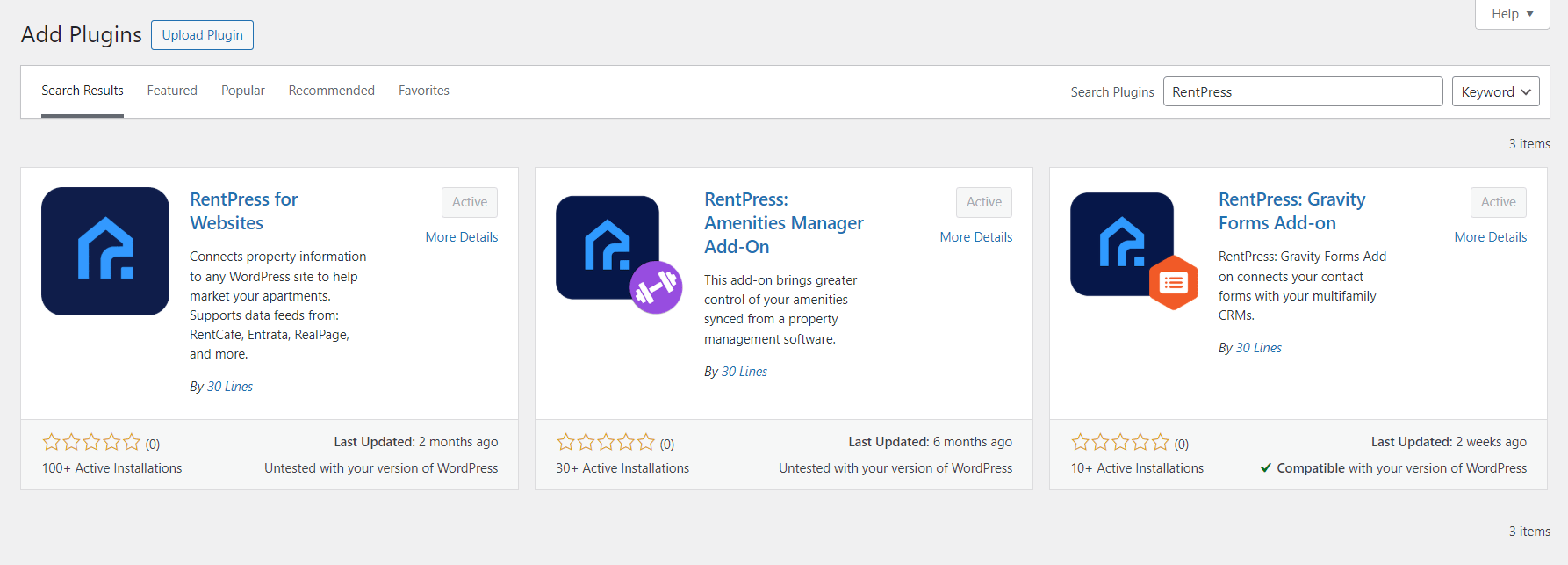Open More Details for RentPress for Websites
This screenshot has height=565, width=1568.
462,237
